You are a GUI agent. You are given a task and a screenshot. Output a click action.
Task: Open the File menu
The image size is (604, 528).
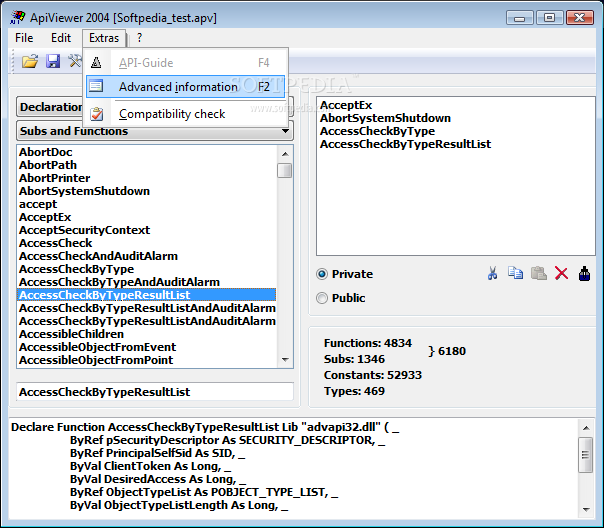(24, 38)
